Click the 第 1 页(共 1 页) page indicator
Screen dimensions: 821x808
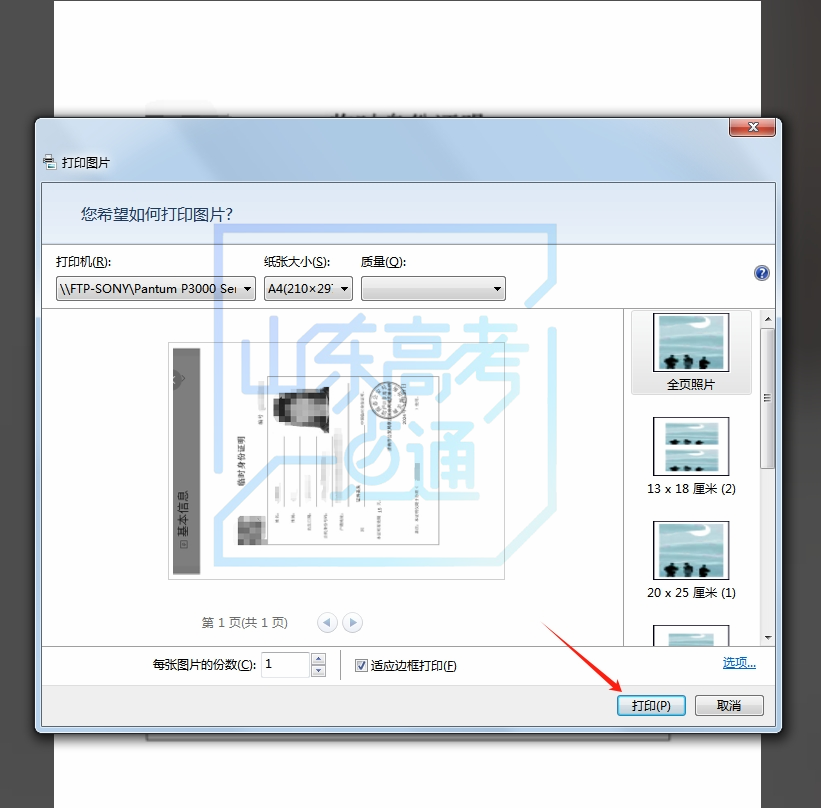245,623
